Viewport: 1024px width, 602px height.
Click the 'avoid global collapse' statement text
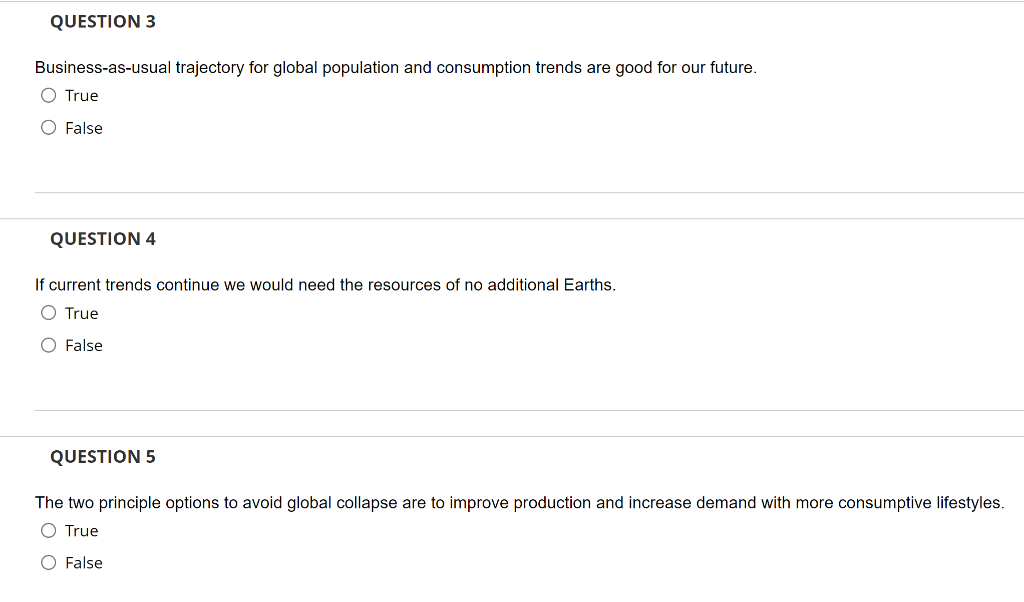pyautogui.click(x=519, y=503)
